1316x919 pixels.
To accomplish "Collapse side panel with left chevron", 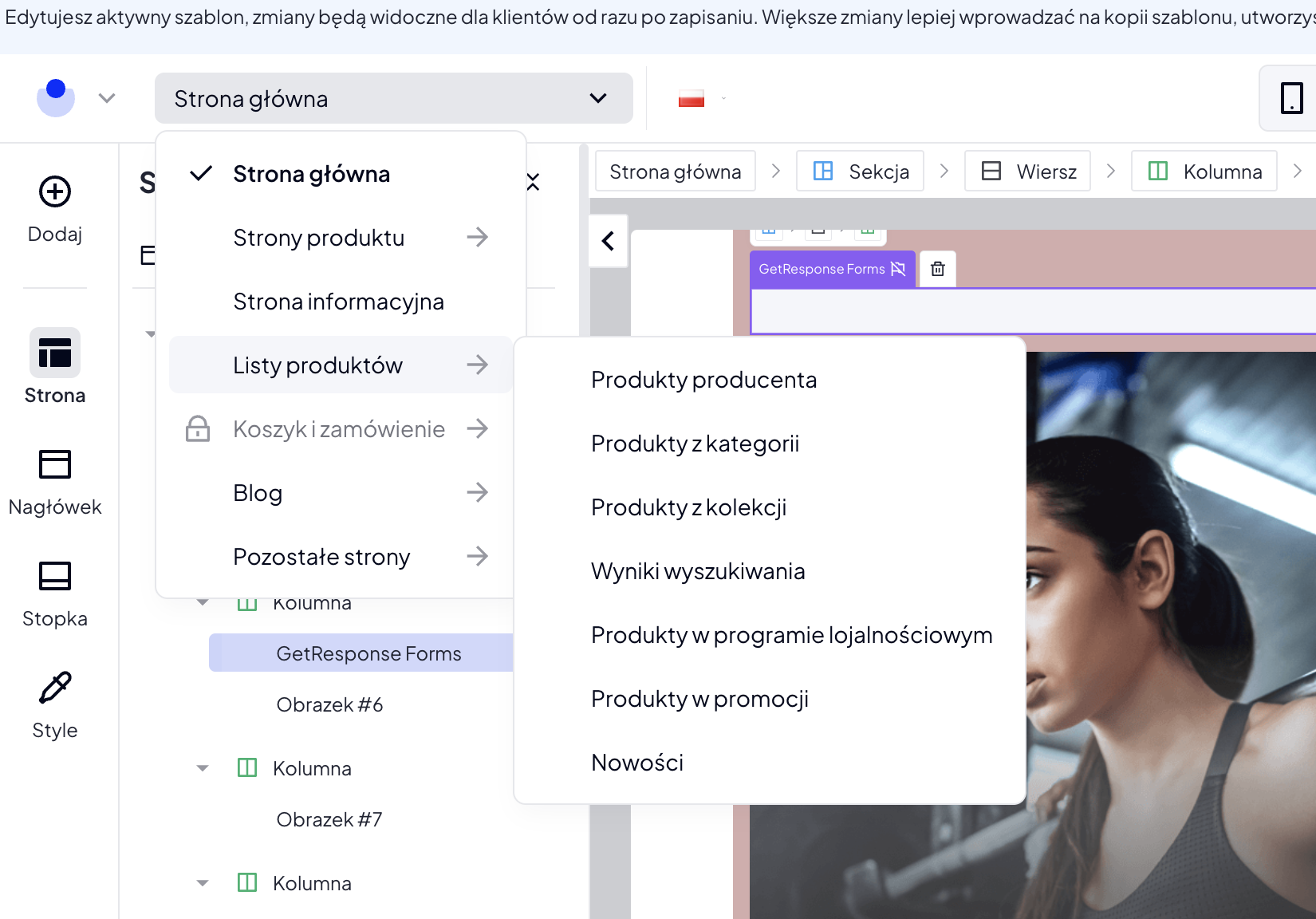I will pos(609,241).
